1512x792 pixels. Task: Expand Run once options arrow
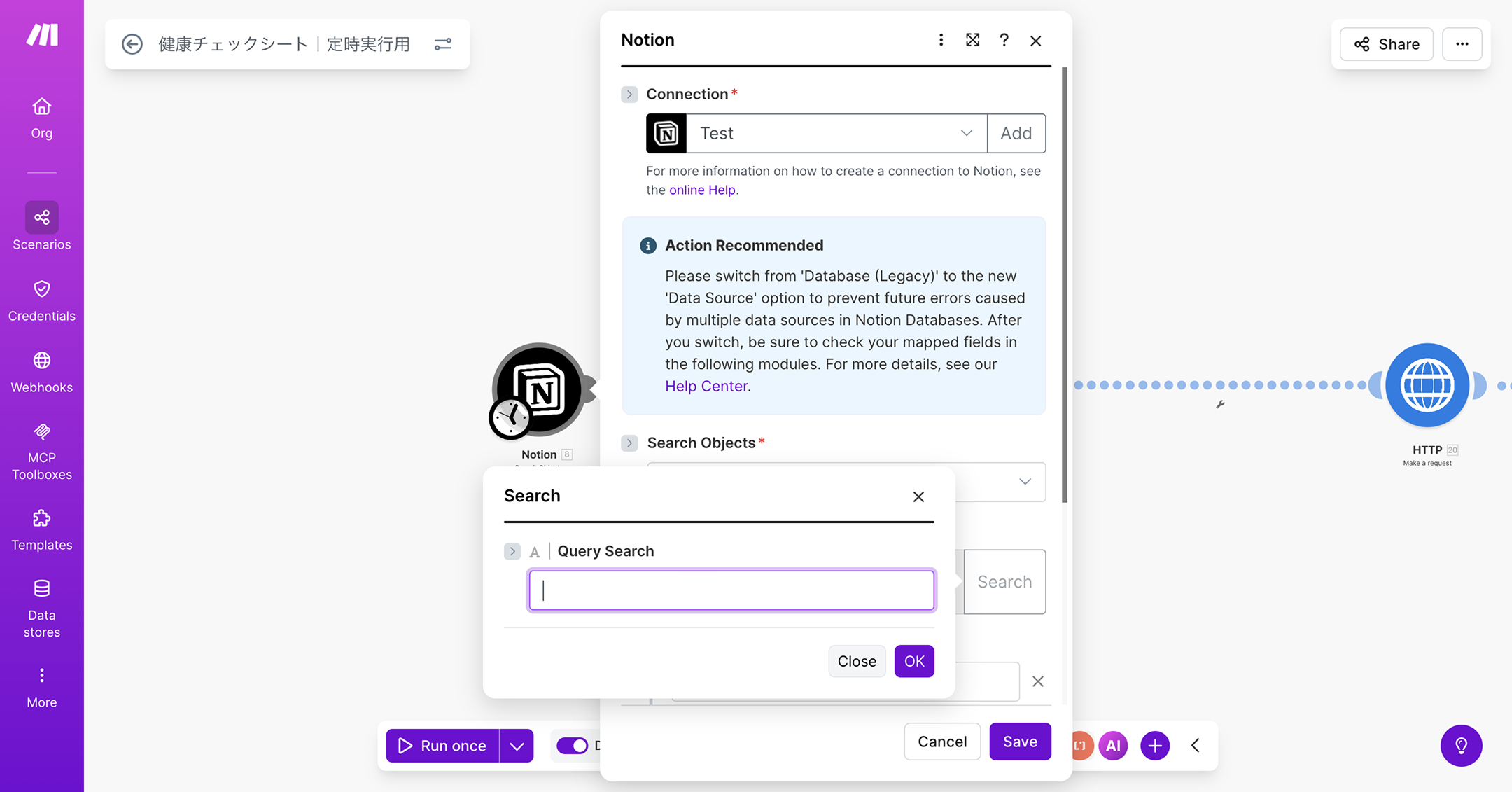517,746
